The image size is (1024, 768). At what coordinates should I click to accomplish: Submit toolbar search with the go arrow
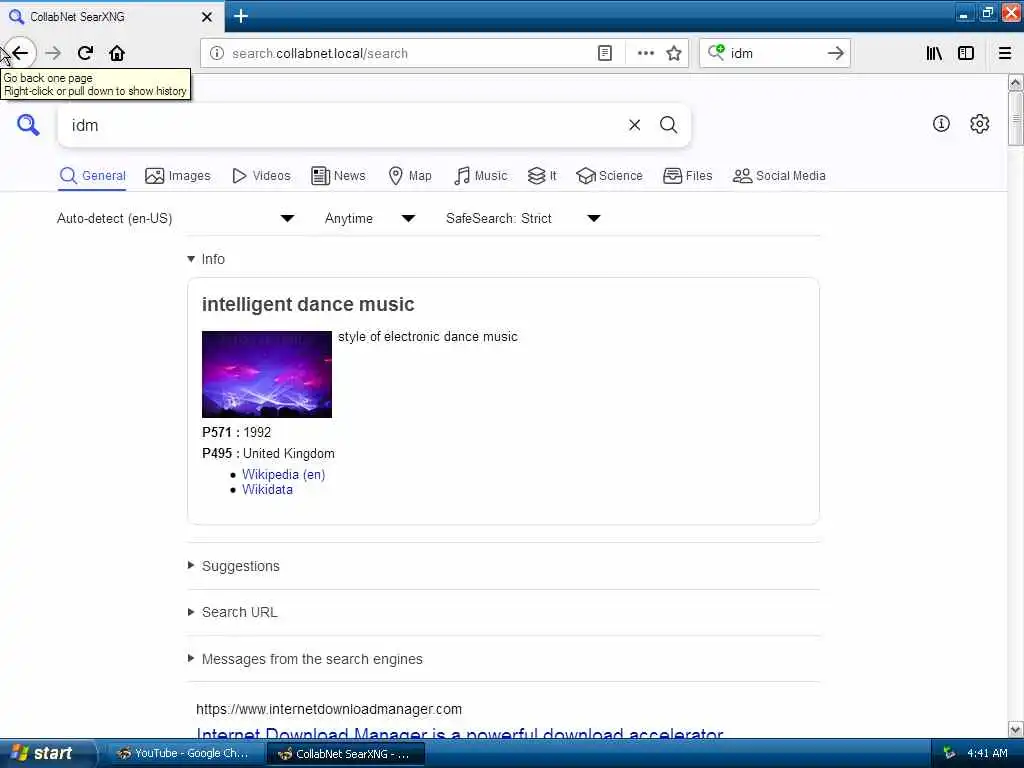click(x=835, y=53)
